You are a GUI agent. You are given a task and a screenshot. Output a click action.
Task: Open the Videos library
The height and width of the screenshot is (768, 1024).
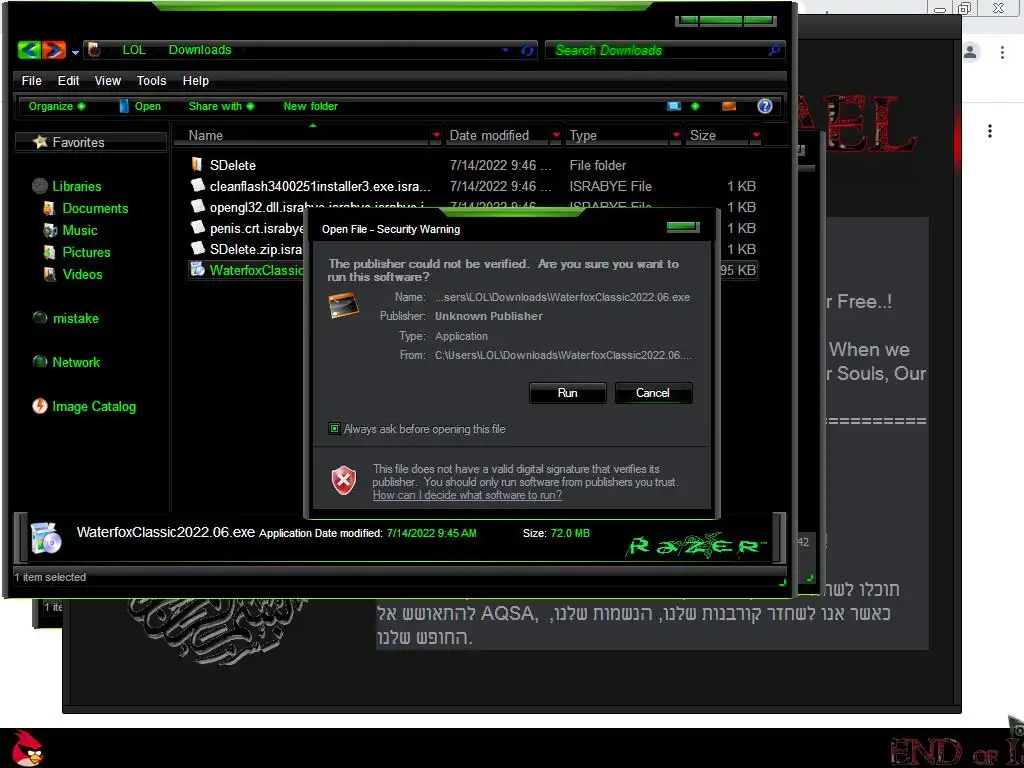(73, 274)
